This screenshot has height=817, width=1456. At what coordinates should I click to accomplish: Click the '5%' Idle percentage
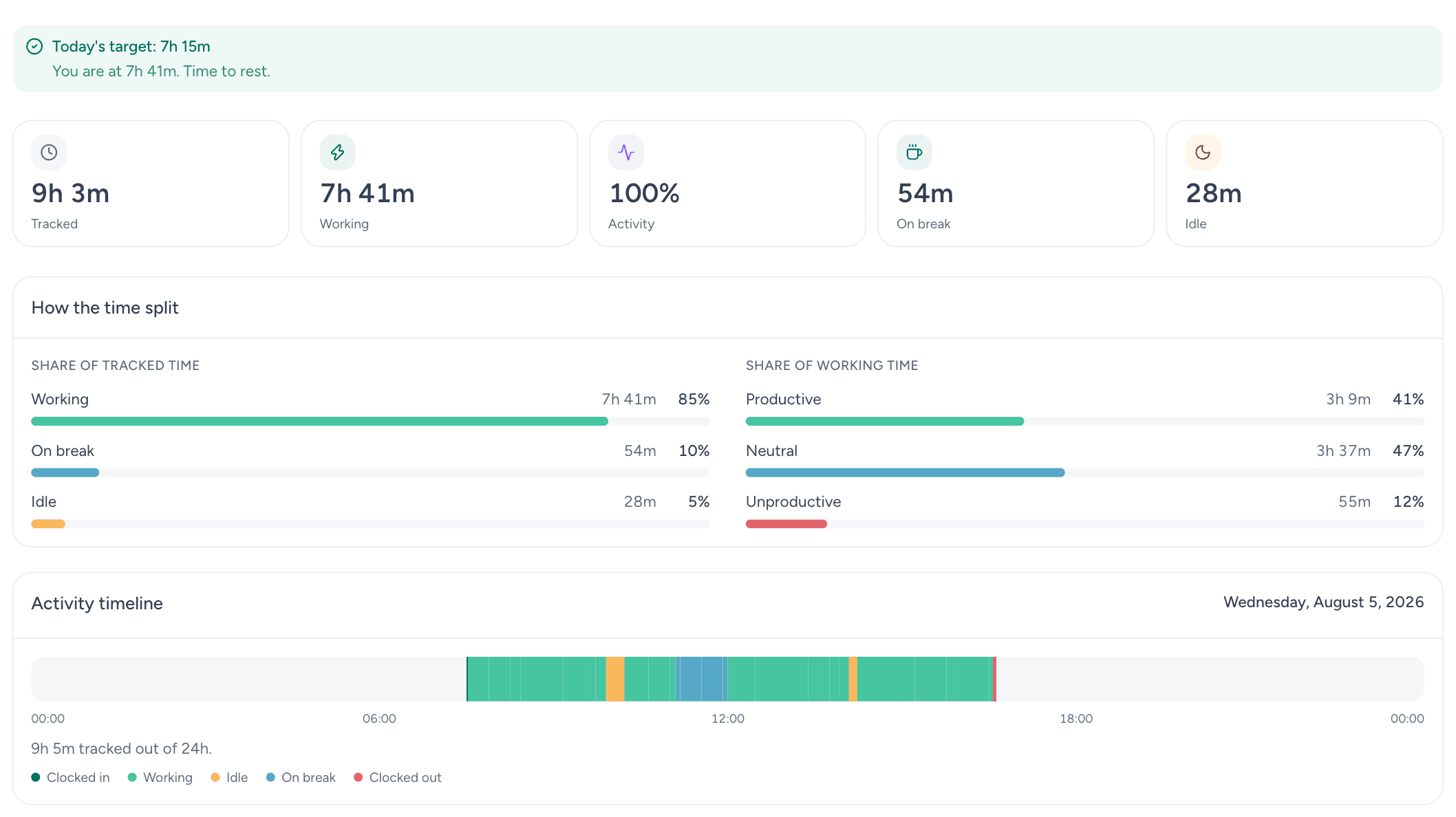[699, 501]
